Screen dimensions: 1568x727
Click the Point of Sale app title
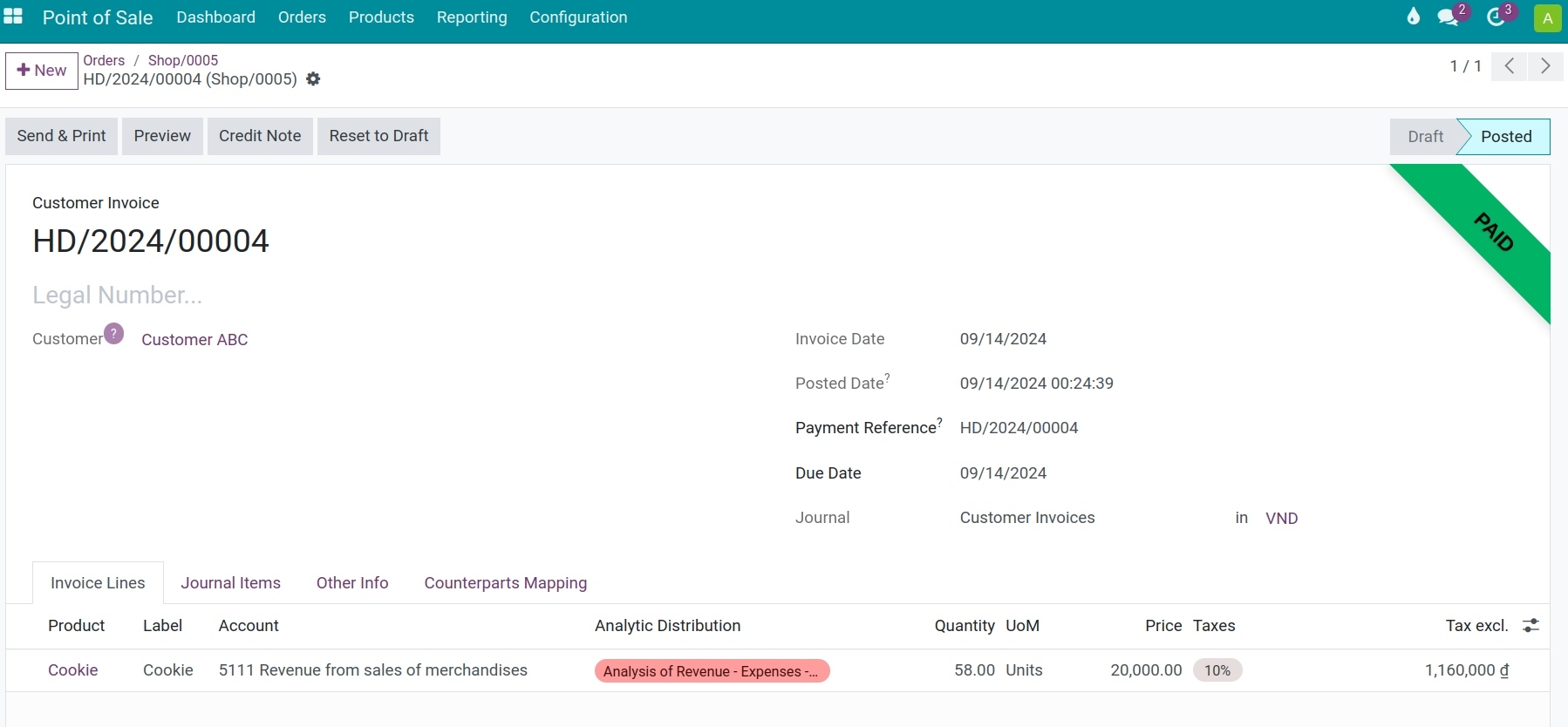(98, 17)
